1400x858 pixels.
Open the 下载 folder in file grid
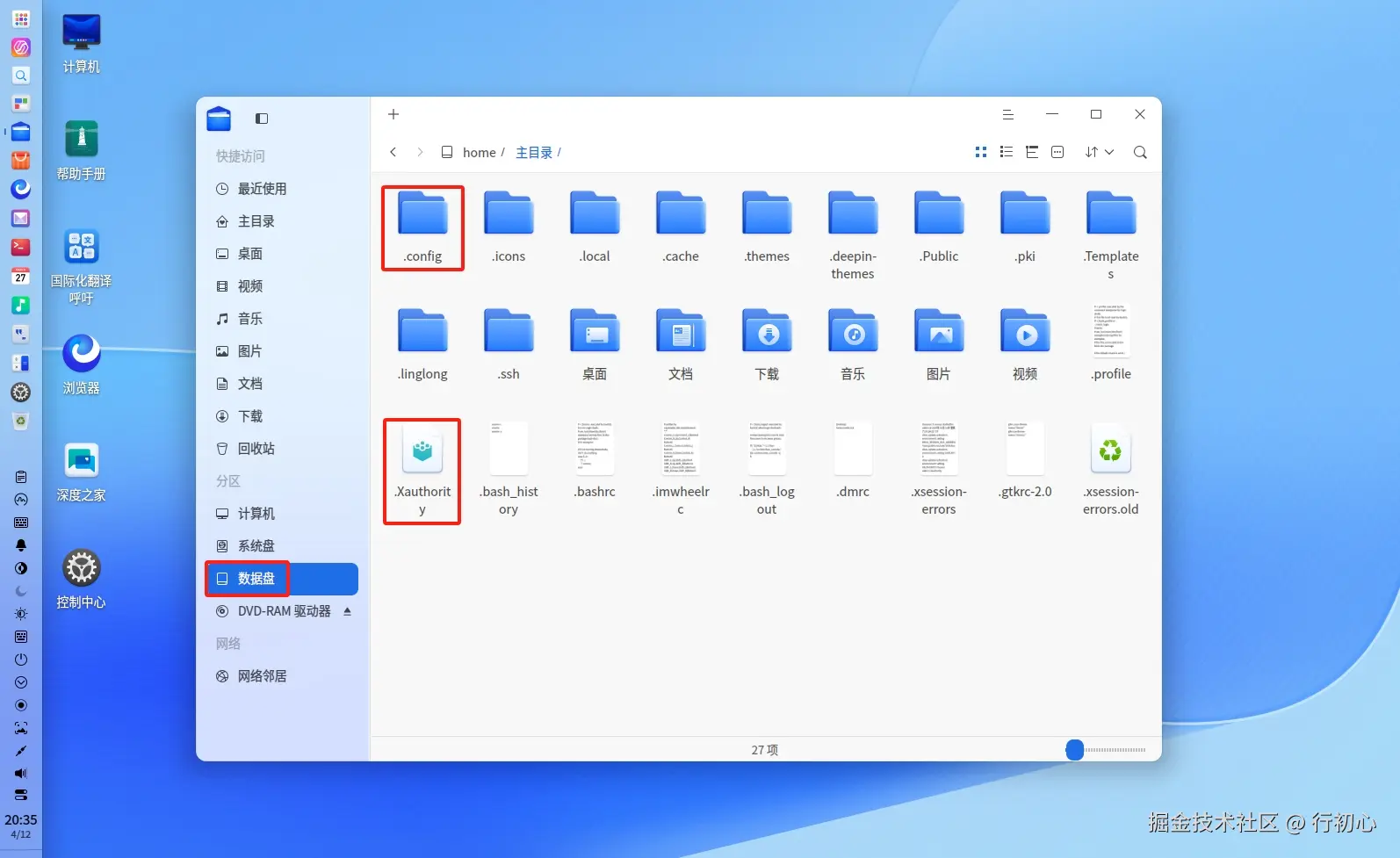[x=767, y=344]
